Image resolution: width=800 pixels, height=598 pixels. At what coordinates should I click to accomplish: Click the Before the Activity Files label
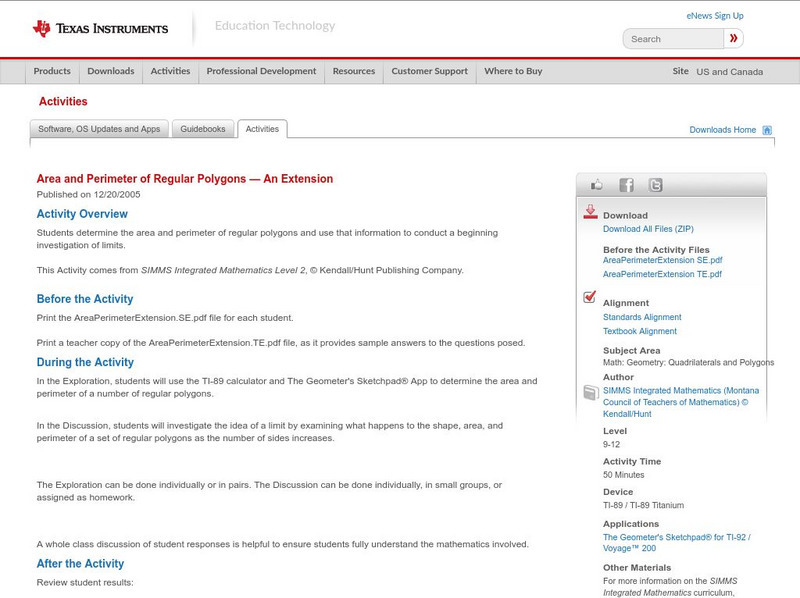[656, 250]
